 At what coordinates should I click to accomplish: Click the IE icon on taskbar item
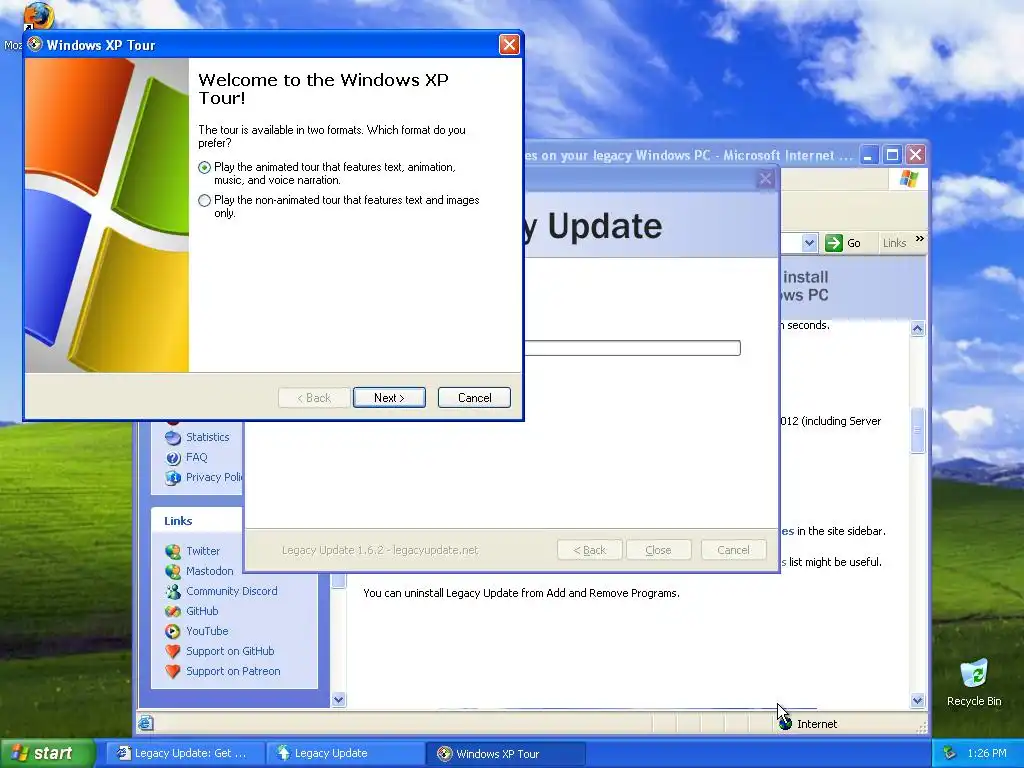tap(123, 753)
